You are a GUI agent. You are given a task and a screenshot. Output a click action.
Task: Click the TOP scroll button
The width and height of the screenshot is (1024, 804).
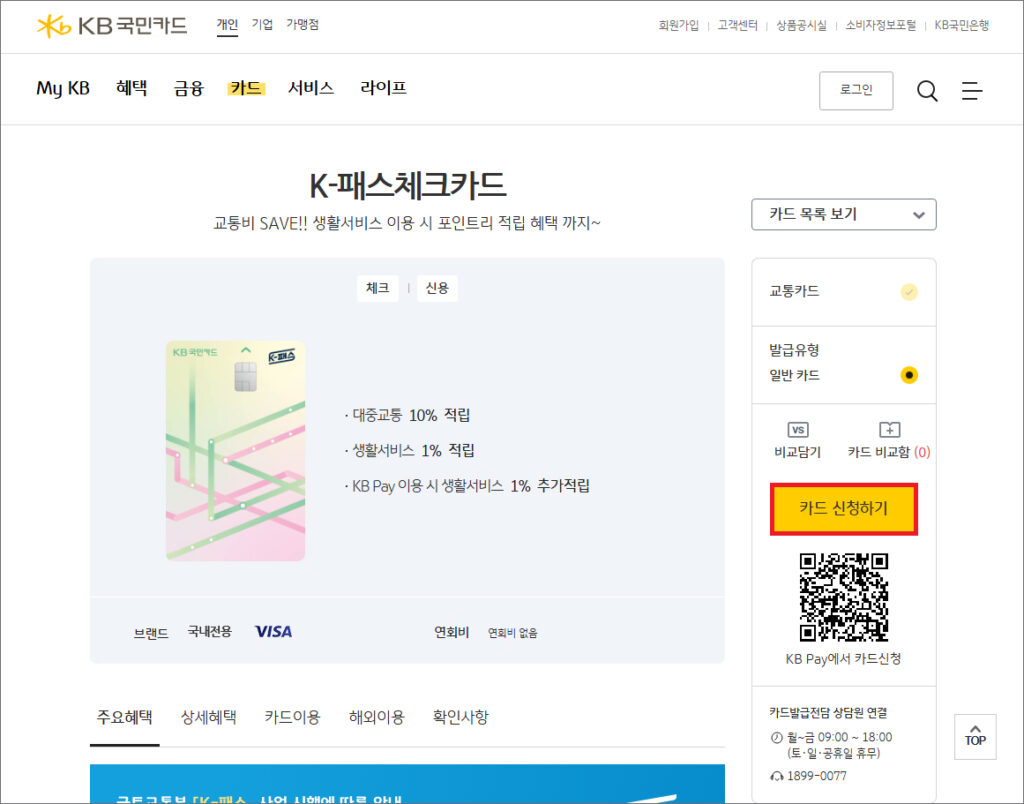pos(975,737)
